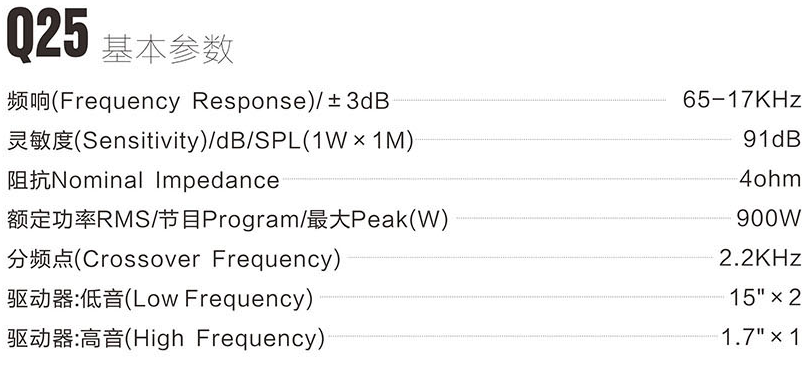Click the RMS/Program/Peak power label
Viewport: 806px width, 377px height.
[x=227, y=220]
